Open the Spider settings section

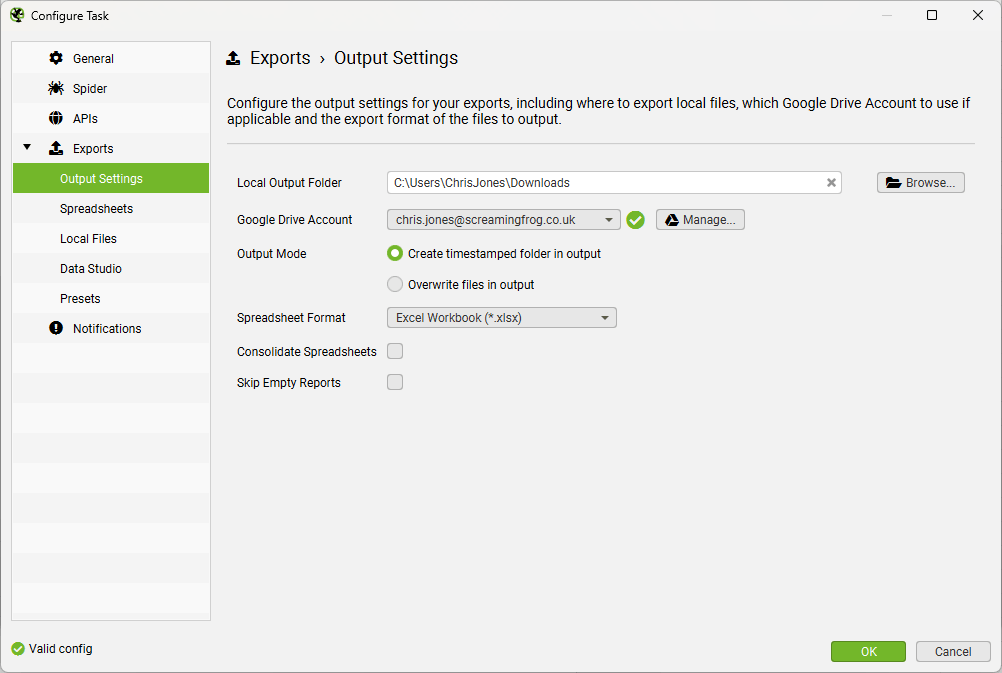point(111,88)
